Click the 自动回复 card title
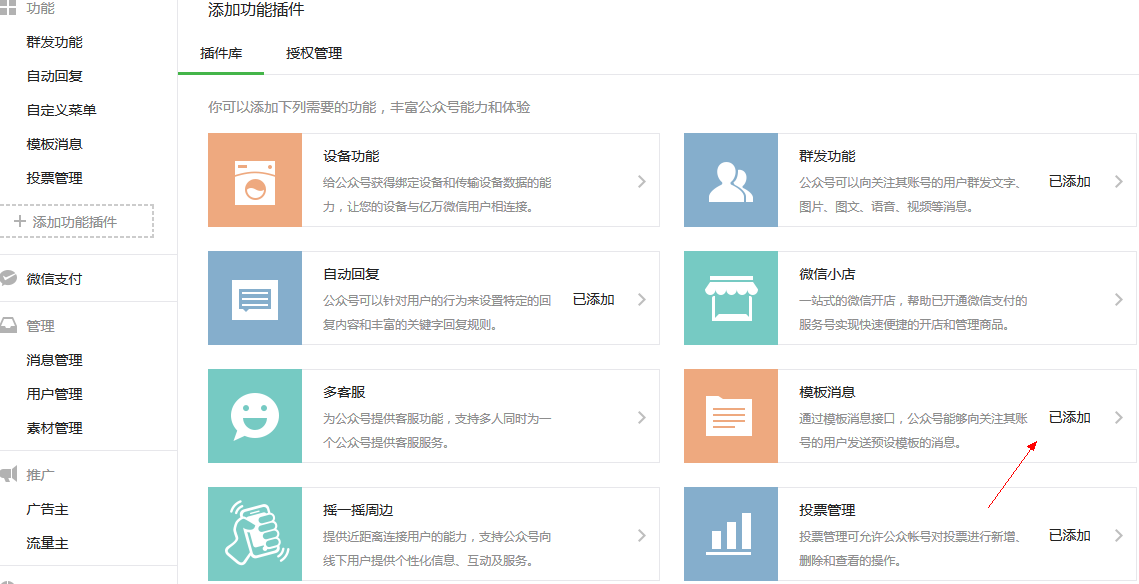This screenshot has width=1139, height=584. point(351,275)
